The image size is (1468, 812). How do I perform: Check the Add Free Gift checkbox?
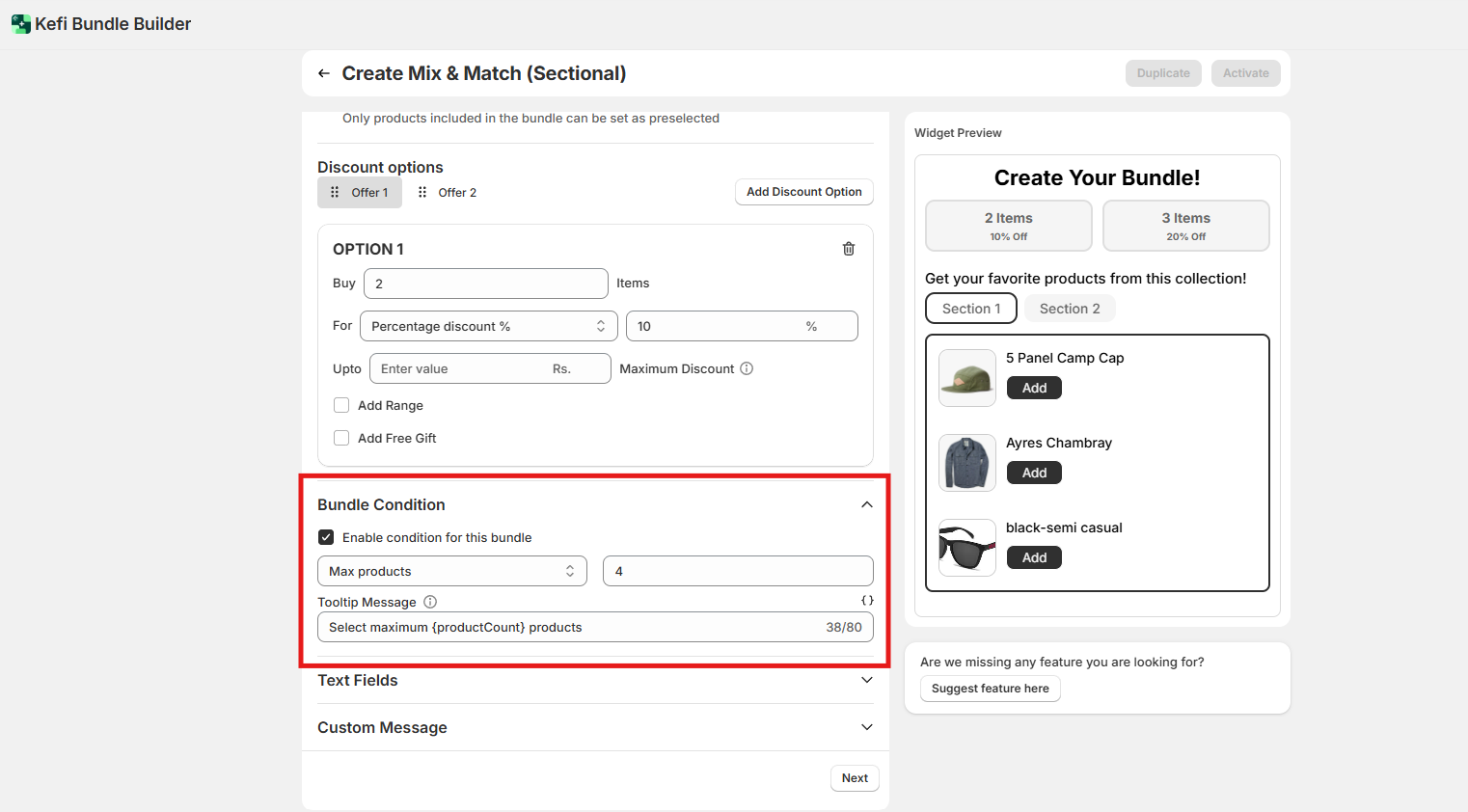point(341,438)
